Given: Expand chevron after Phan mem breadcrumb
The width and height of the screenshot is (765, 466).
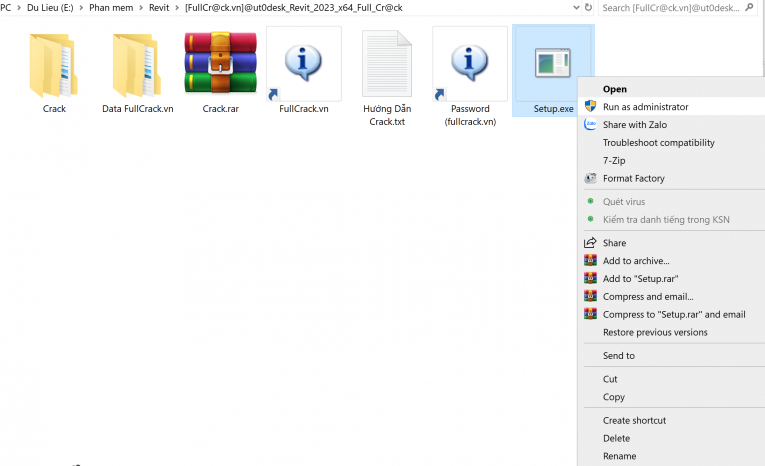Looking at the screenshot, I should pos(141,8).
